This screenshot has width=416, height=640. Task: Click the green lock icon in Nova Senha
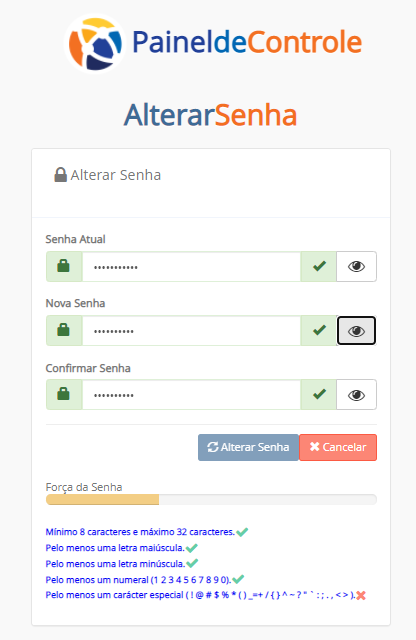[64, 331]
